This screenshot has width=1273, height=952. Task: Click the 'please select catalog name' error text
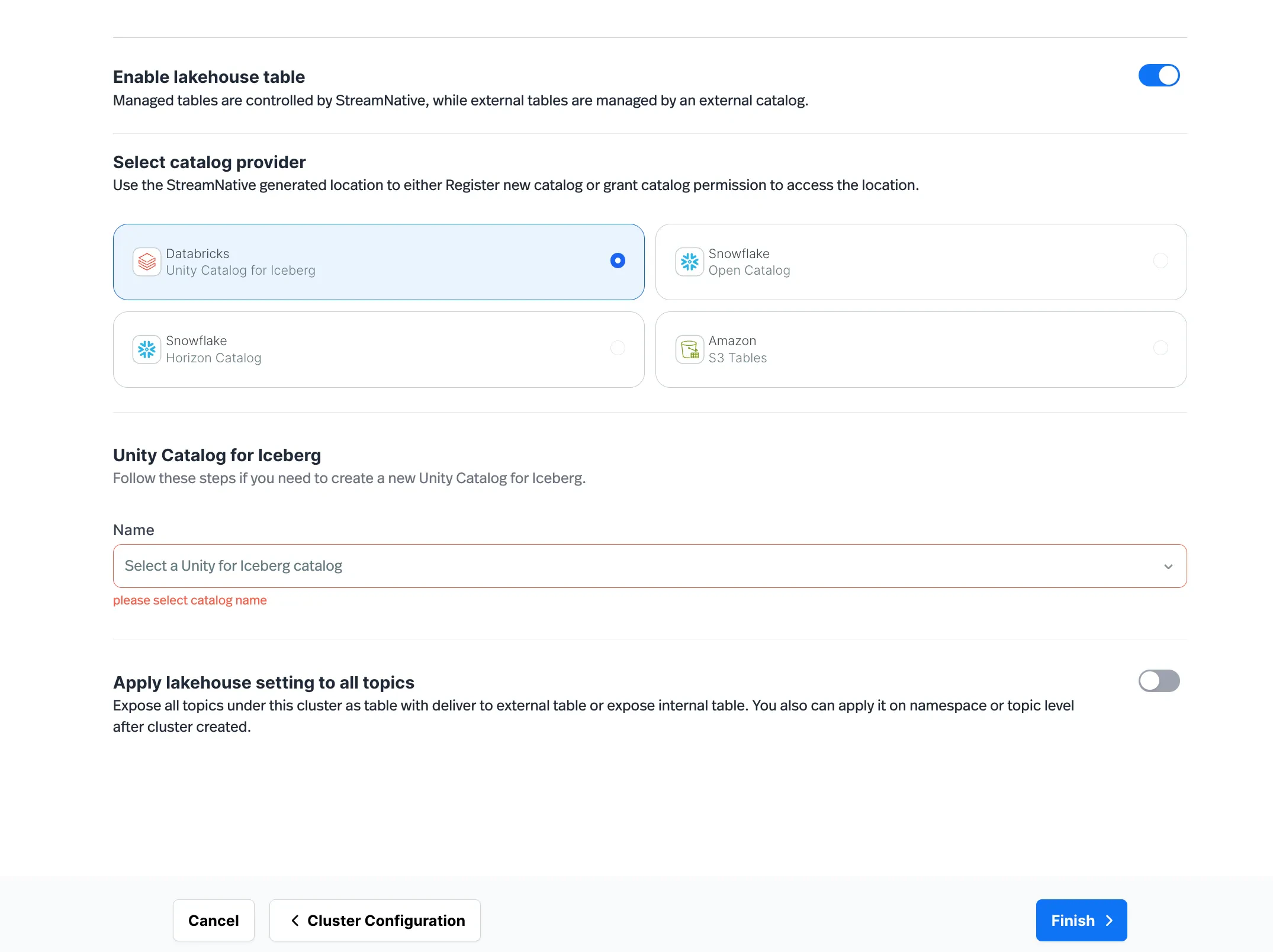190,600
